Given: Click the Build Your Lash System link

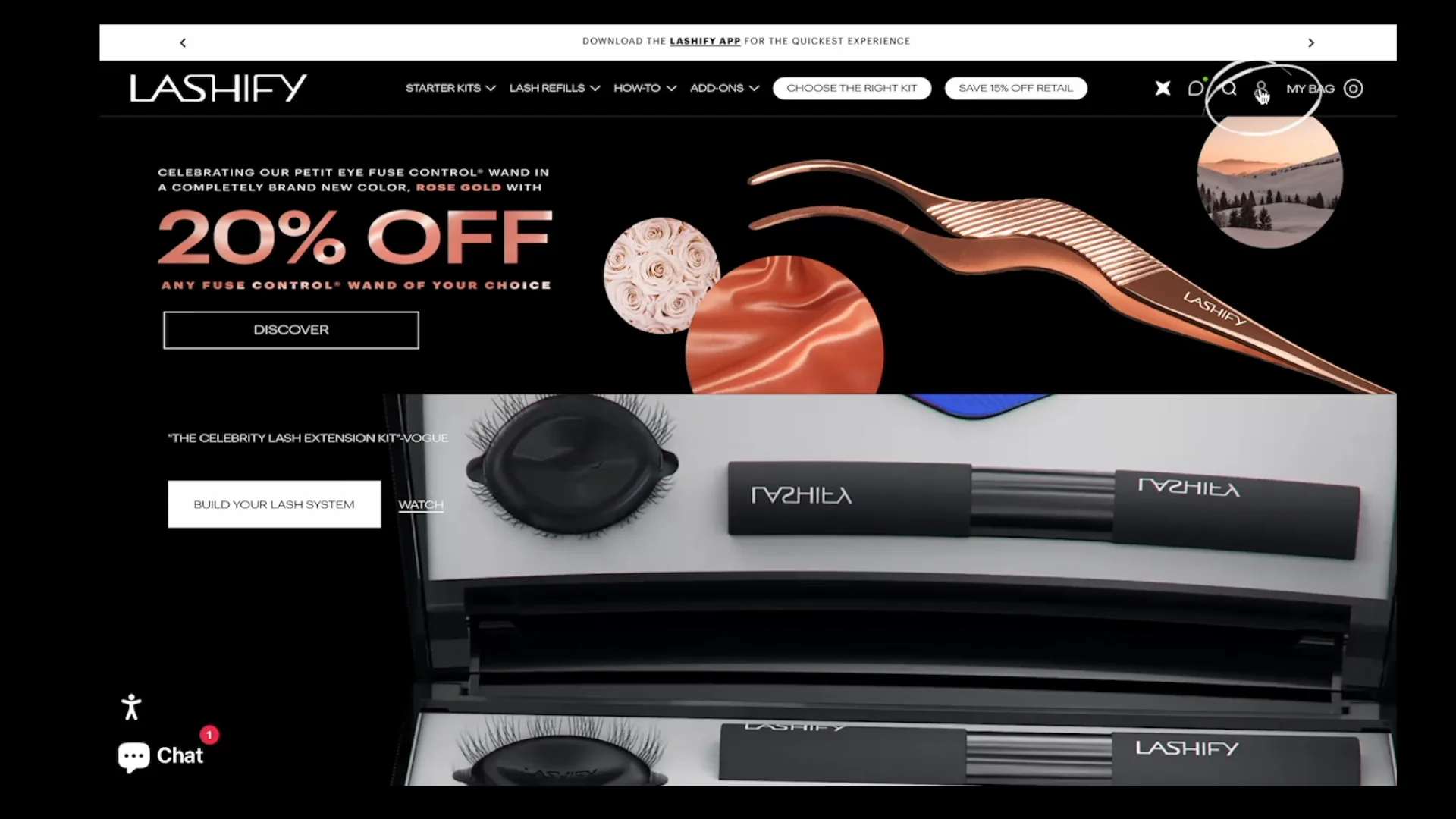Looking at the screenshot, I should (274, 504).
